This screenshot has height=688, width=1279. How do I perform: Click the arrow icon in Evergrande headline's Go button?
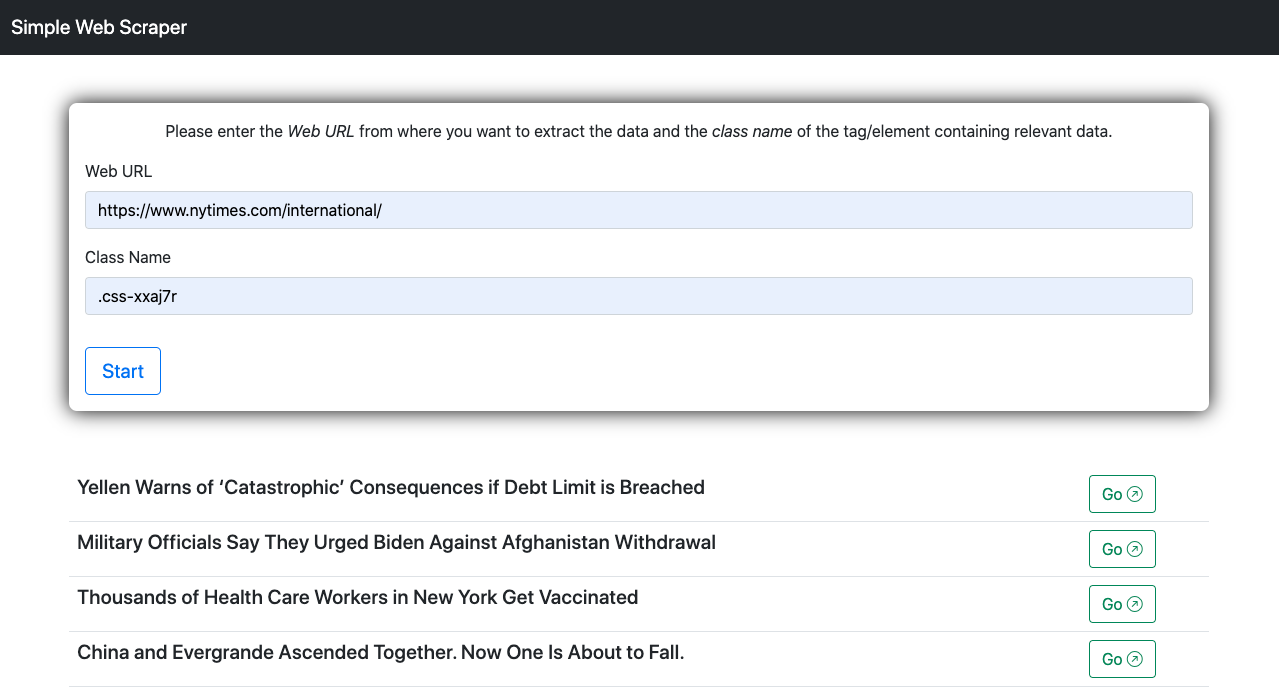(1135, 659)
